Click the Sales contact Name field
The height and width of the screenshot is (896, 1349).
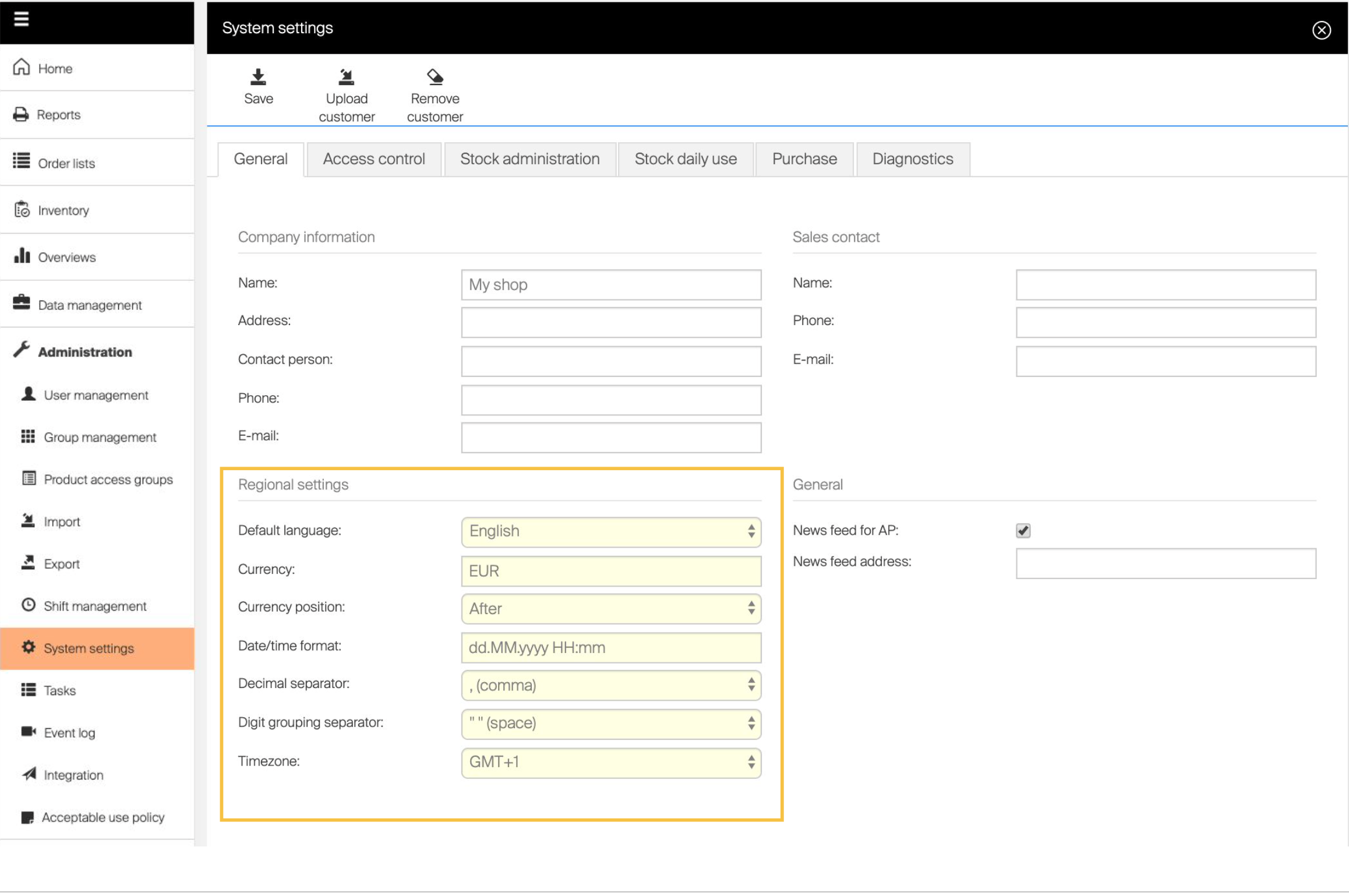(x=1166, y=284)
